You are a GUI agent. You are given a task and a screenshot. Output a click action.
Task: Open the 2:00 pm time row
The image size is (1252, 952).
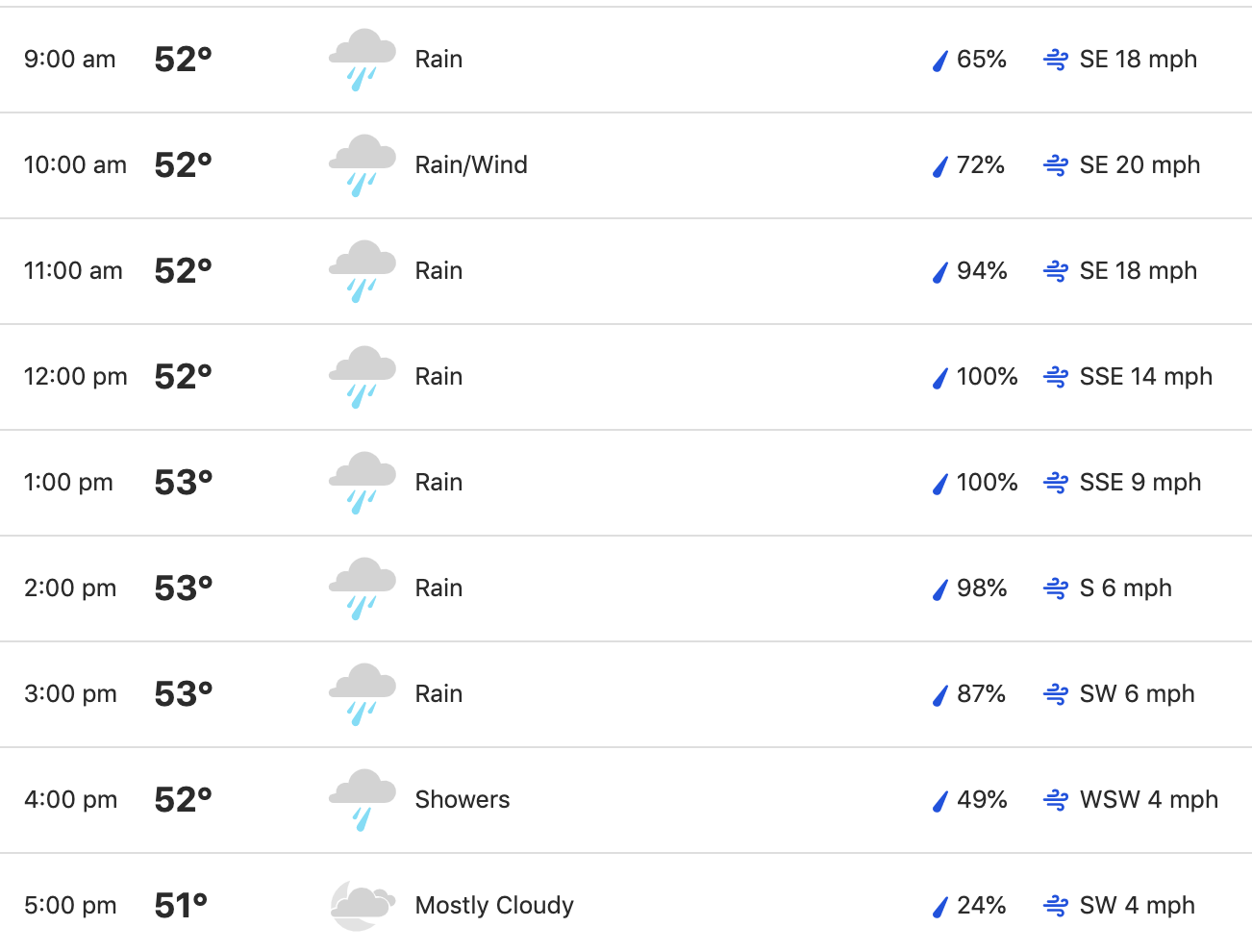point(626,589)
